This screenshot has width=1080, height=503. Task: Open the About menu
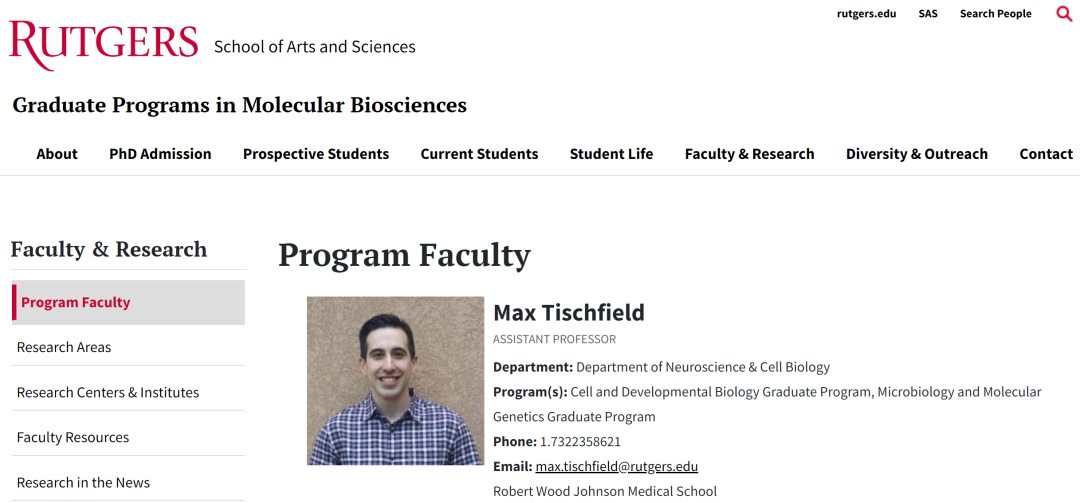coord(57,154)
